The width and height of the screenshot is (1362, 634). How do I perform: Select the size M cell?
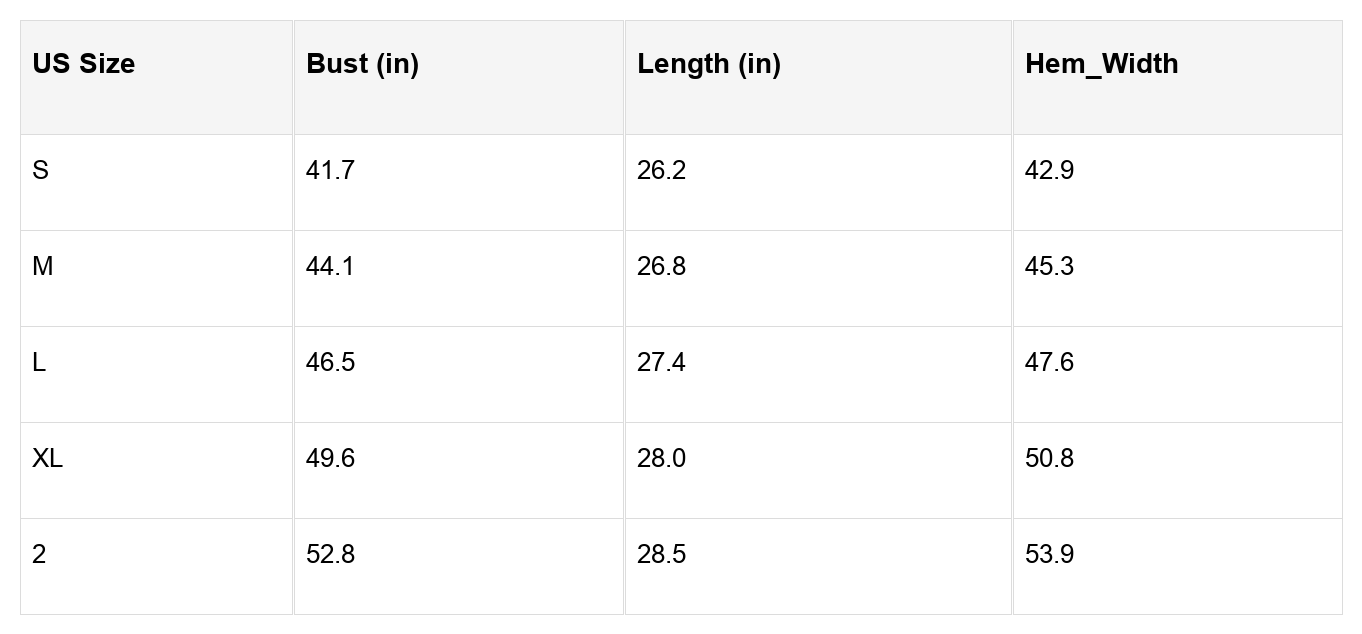(x=42, y=267)
